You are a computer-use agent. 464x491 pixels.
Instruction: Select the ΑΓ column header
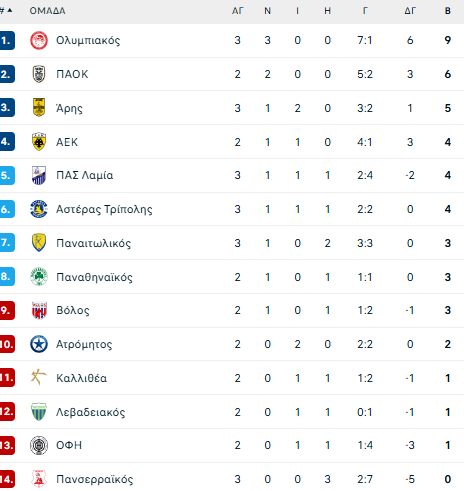tap(238, 11)
